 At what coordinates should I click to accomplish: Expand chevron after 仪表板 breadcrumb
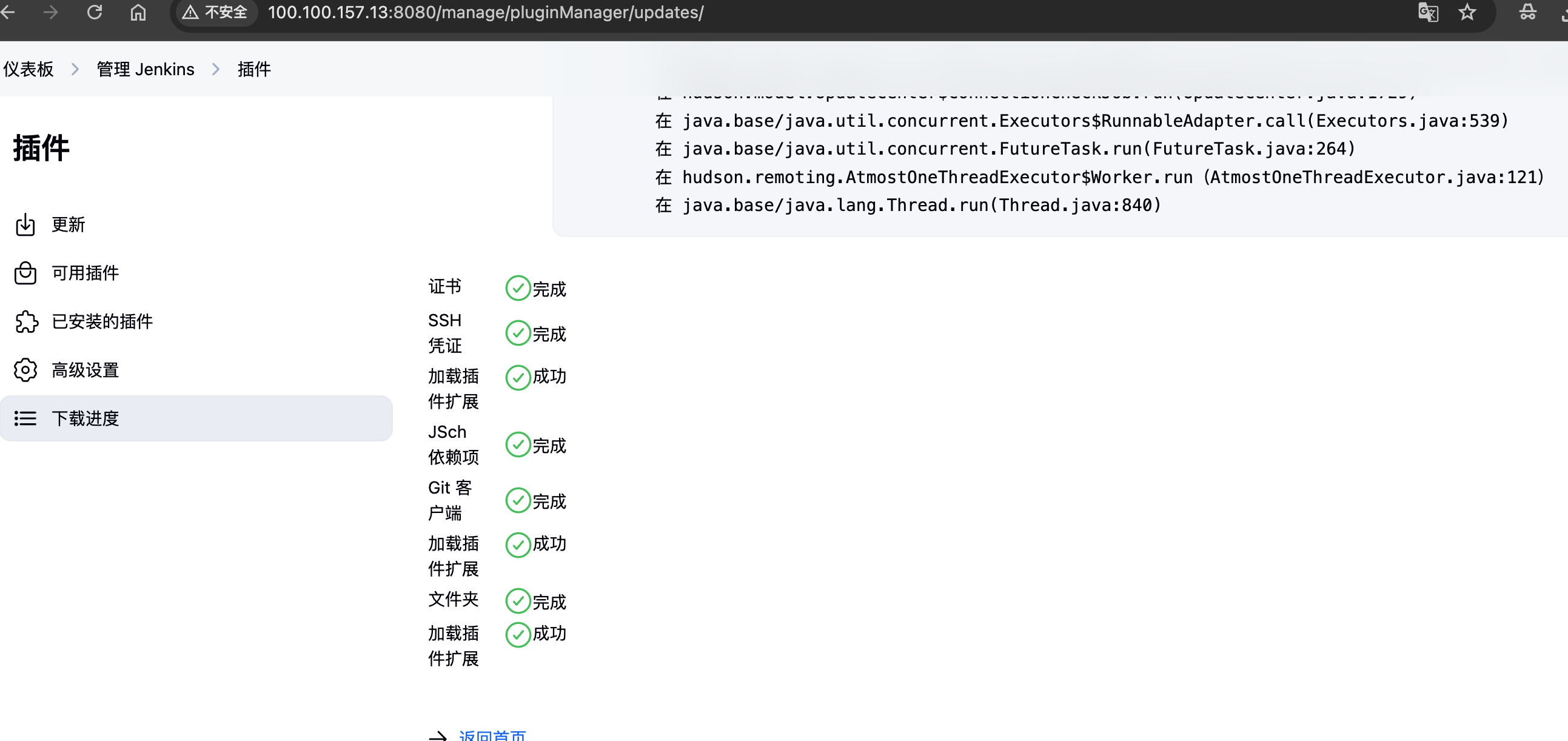[75, 69]
